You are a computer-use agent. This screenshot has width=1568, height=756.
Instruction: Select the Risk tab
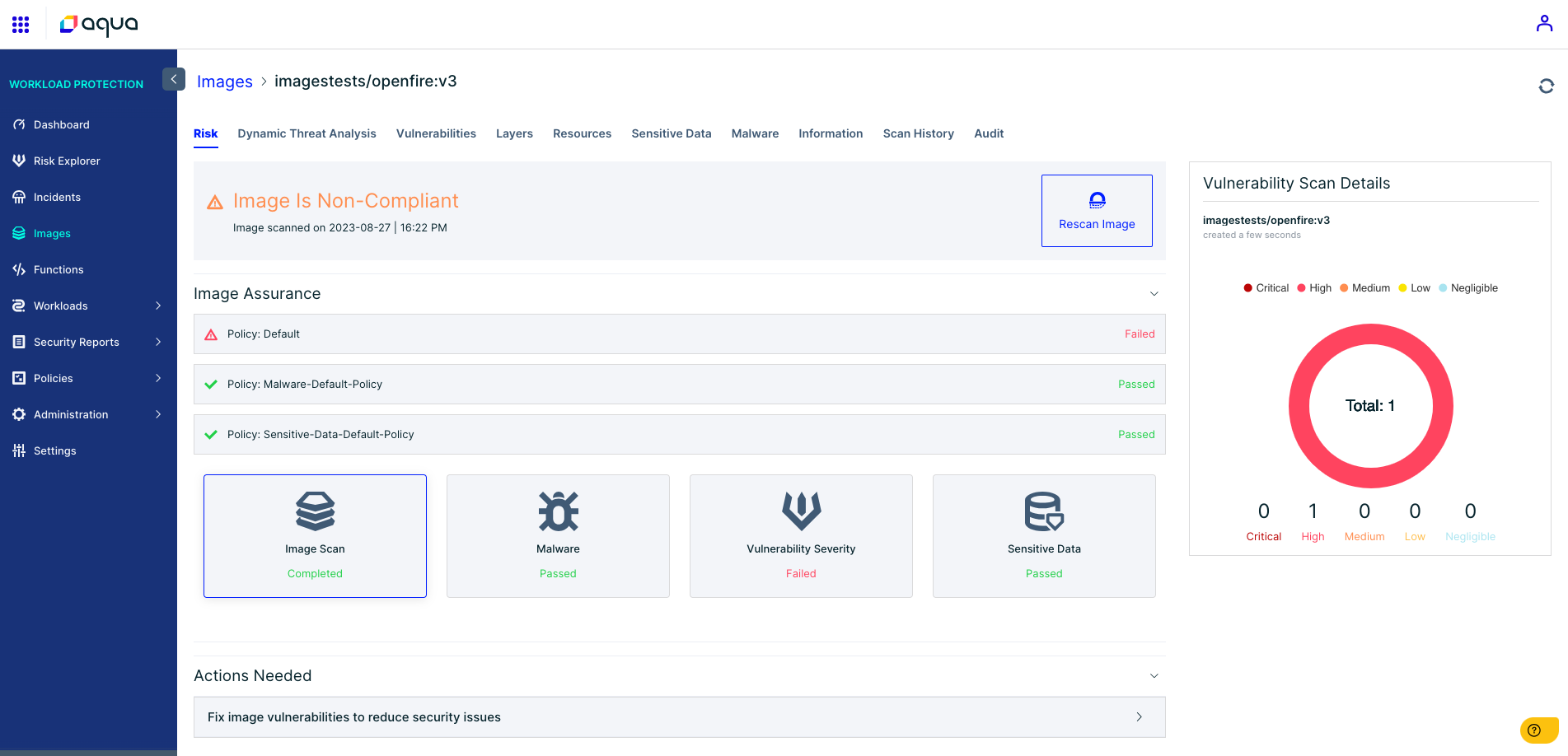click(206, 133)
